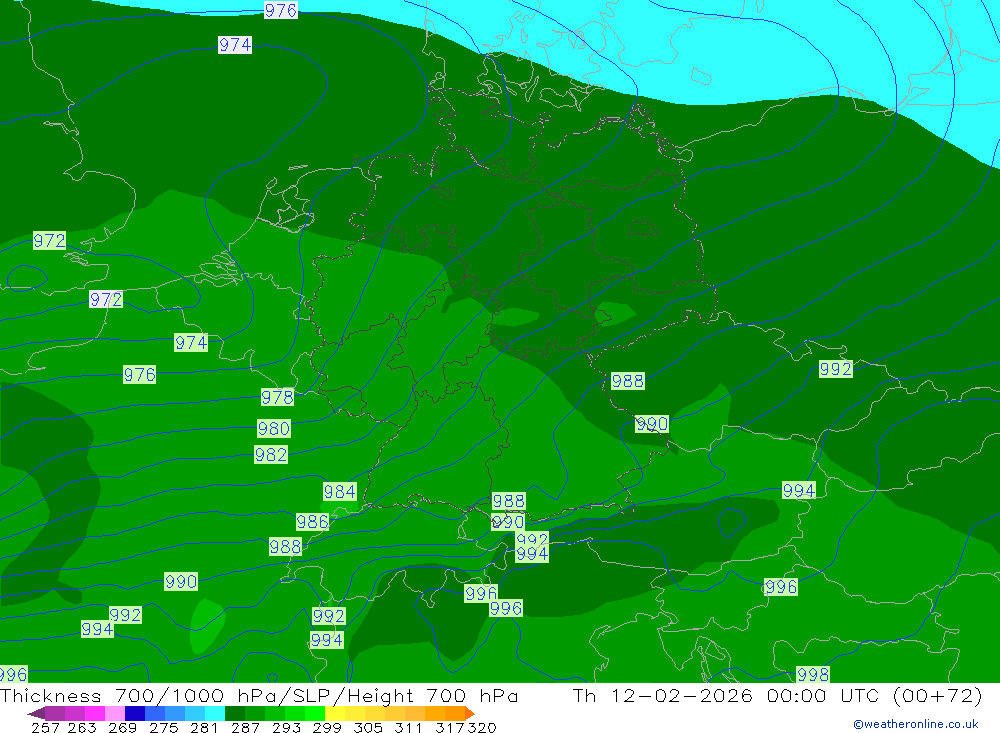Click the '998' isobar label on the map
The image size is (1000, 733).
coord(813,674)
